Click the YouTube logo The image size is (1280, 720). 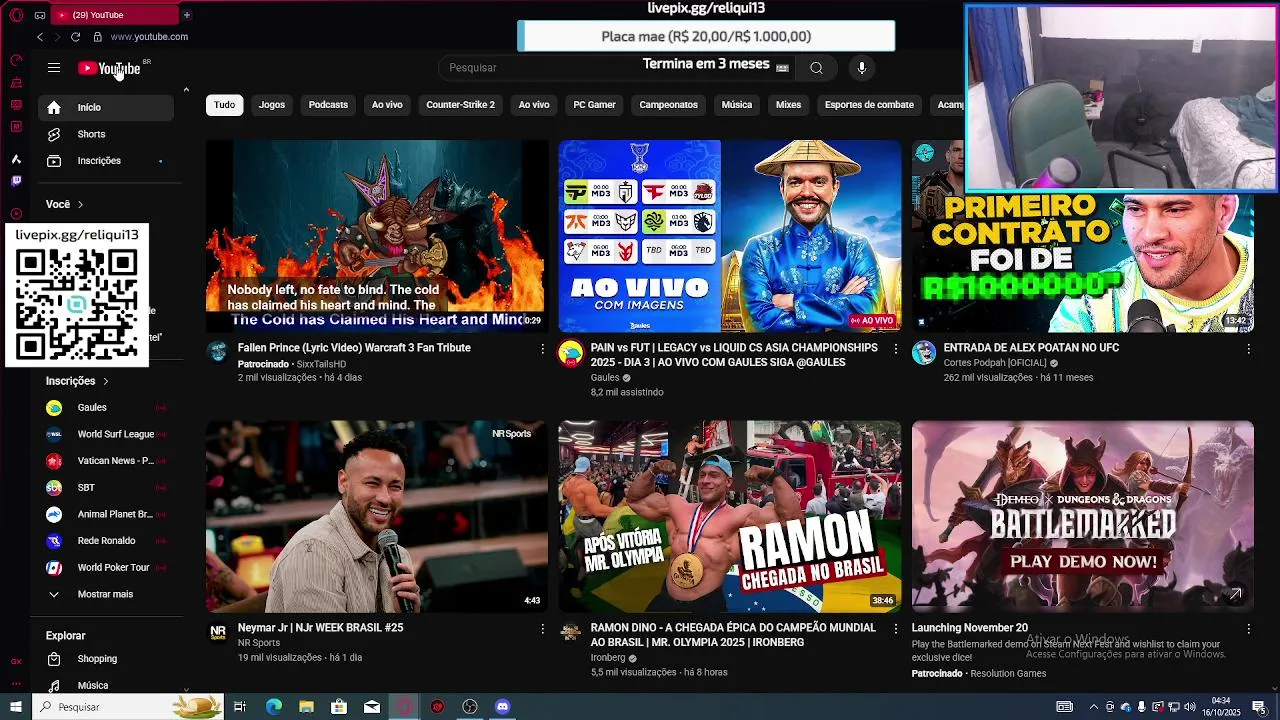(110, 68)
